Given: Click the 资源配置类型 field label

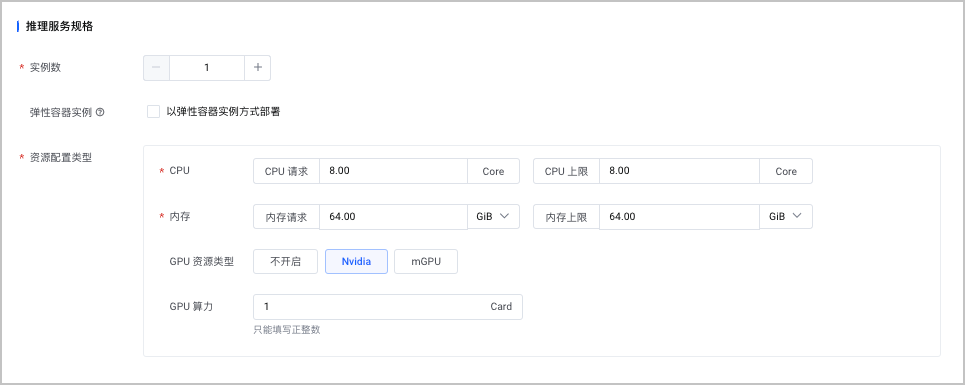Looking at the screenshot, I should 61,157.
